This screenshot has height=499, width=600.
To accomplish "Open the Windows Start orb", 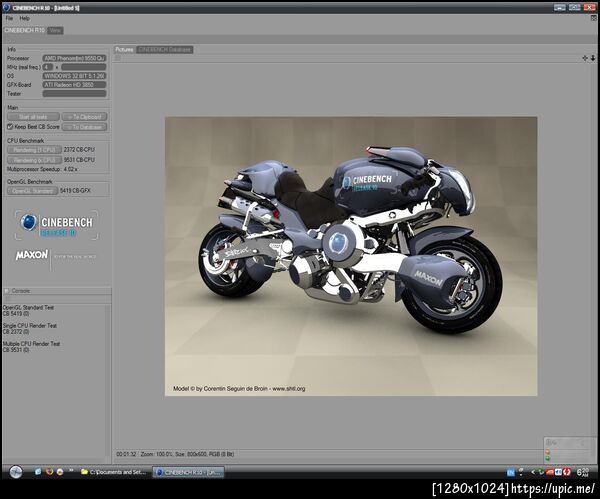I will (16, 471).
